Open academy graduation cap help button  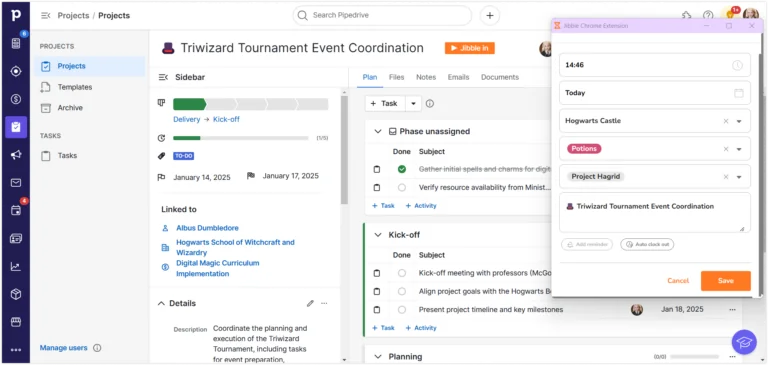(744, 341)
